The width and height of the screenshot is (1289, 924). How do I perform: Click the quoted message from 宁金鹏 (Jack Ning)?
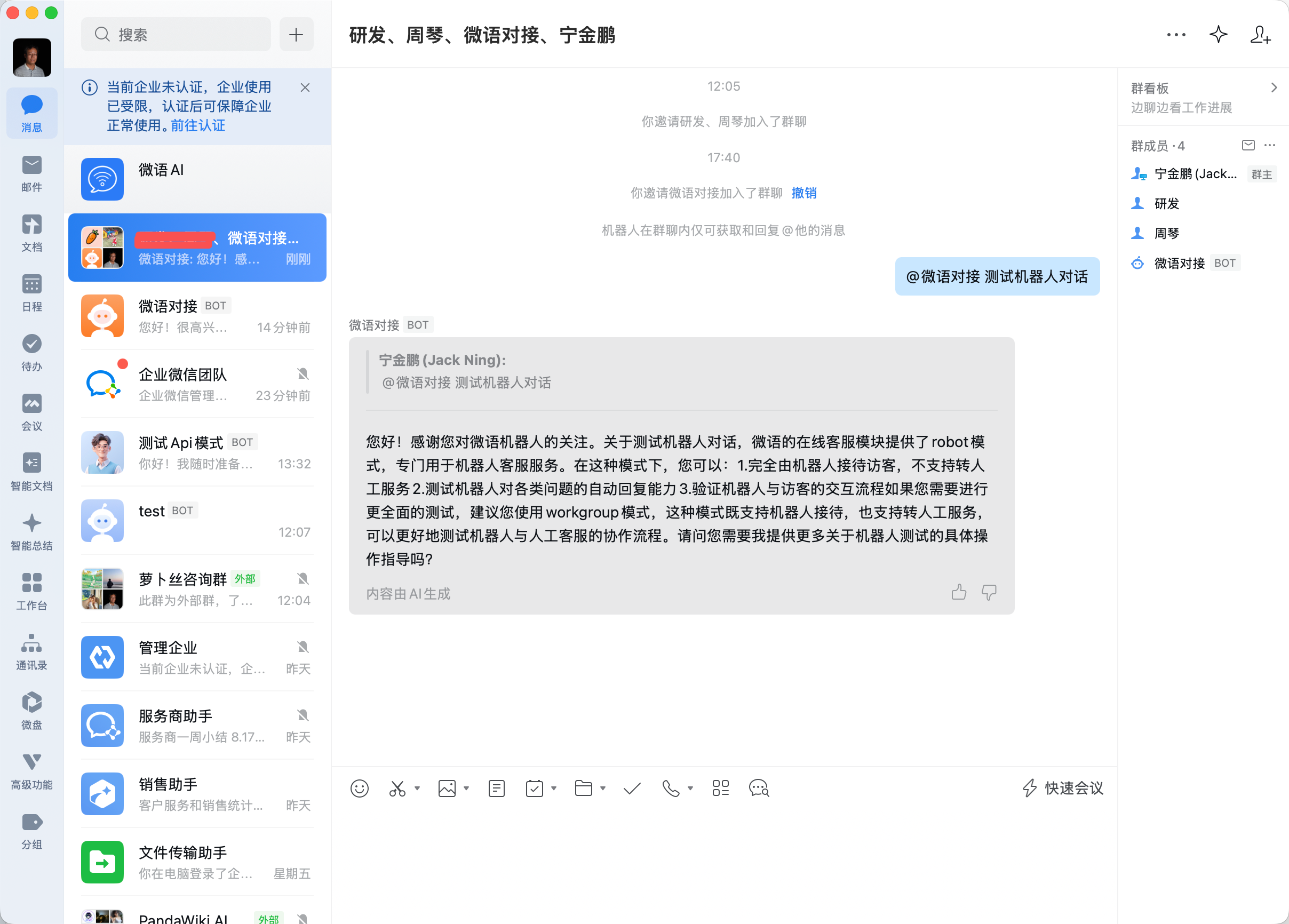coord(681,372)
